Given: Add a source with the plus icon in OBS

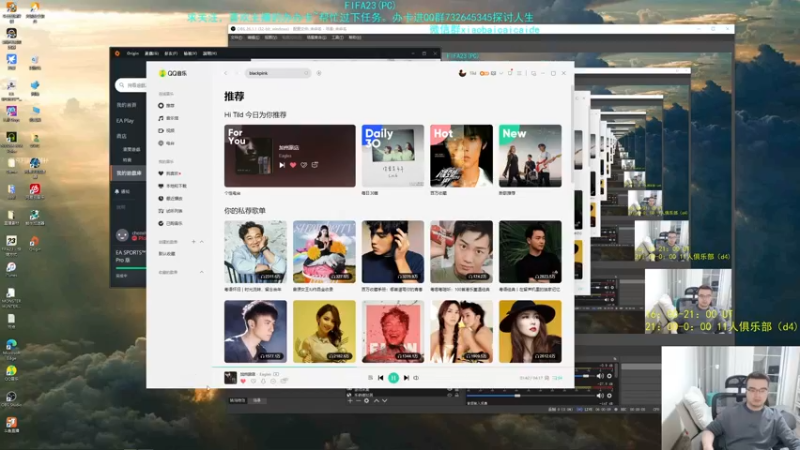Looking at the screenshot, I should [x=350, y=401].
